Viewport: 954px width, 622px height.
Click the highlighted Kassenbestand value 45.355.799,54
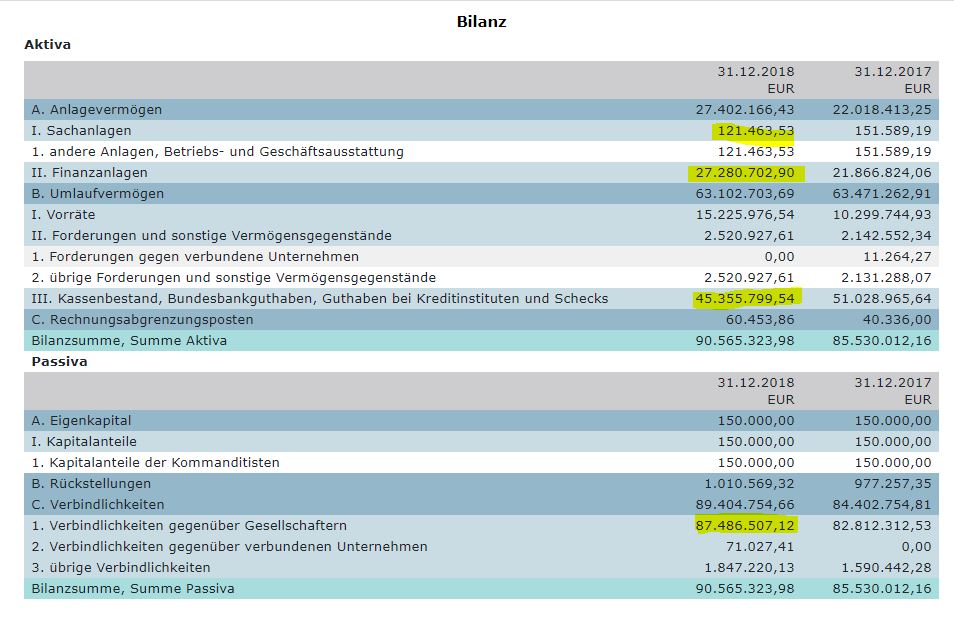click(744, 299)
